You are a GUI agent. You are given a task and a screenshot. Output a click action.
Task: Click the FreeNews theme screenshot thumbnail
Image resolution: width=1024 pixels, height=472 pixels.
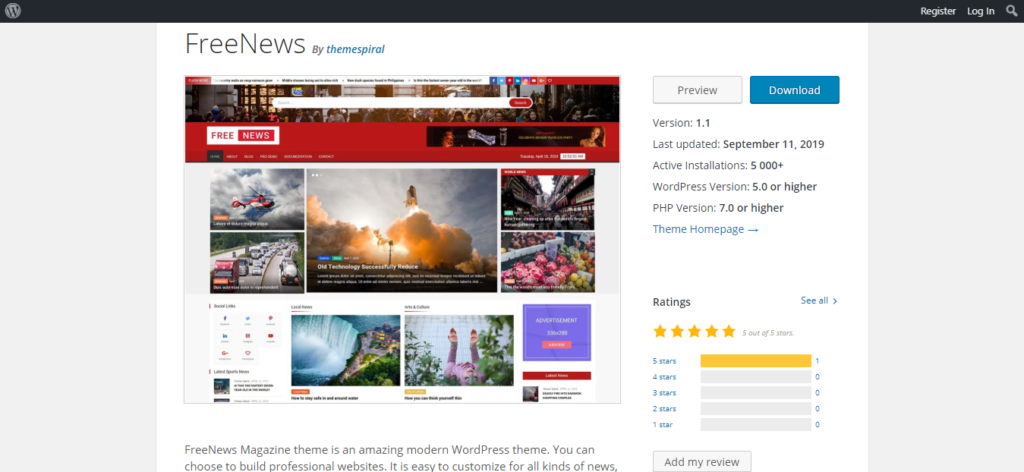point(402,239)
